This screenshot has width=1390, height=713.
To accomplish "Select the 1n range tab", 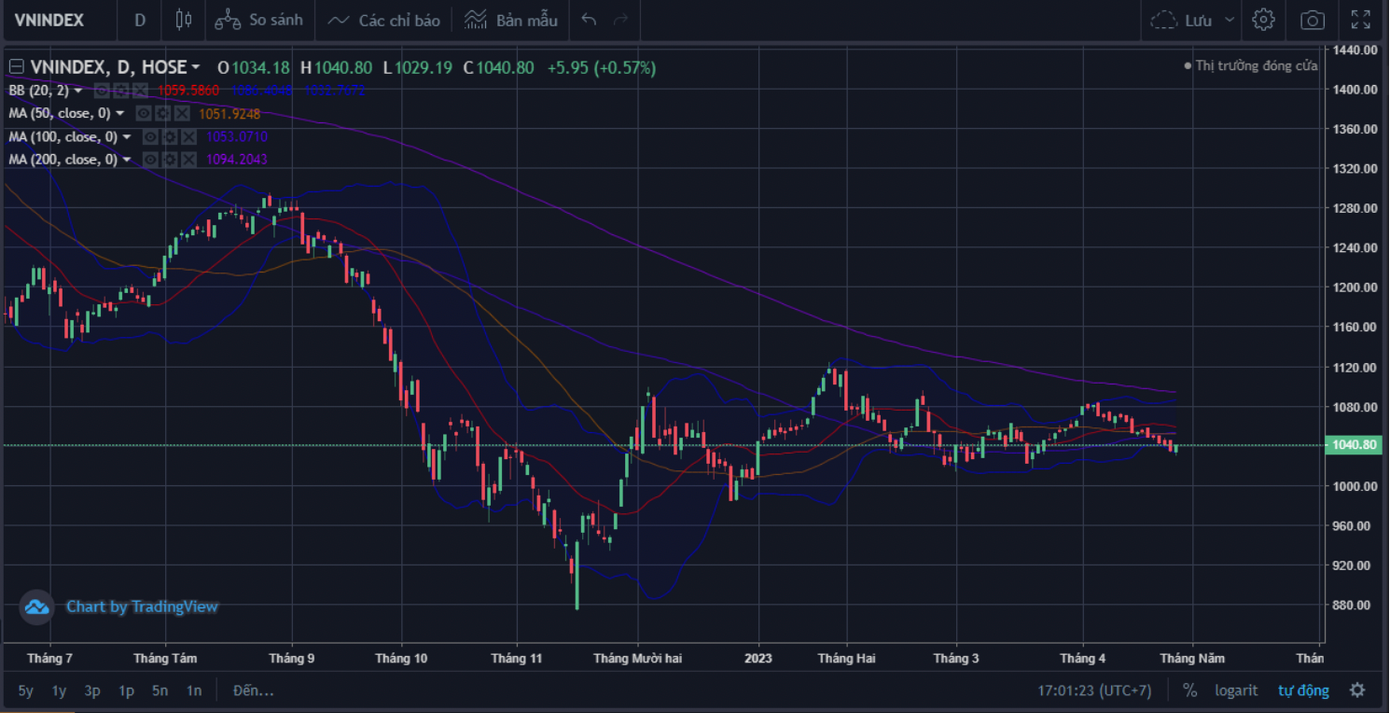I will click(x=193, y=690).
